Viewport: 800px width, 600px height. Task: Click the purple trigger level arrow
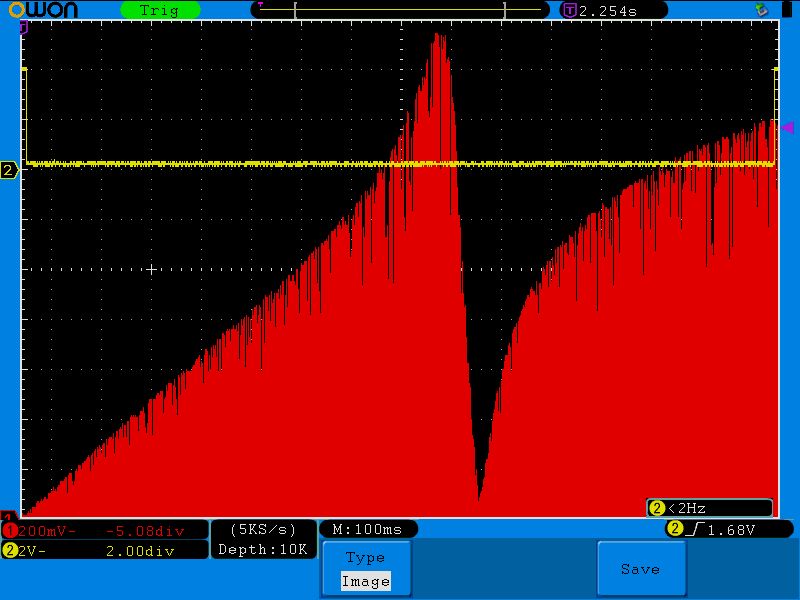[788, 127]
